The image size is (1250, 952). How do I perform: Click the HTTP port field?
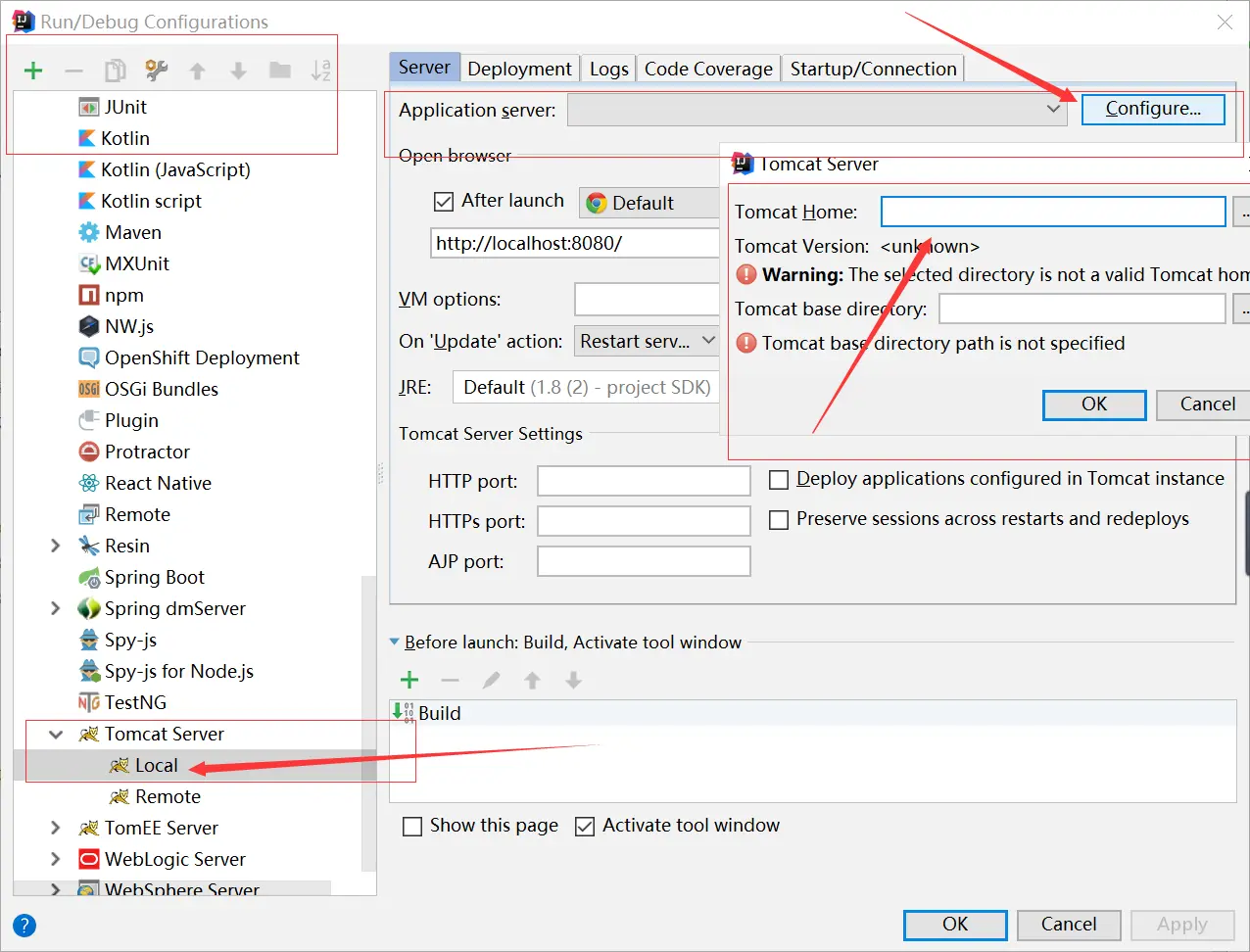(645, 481)
